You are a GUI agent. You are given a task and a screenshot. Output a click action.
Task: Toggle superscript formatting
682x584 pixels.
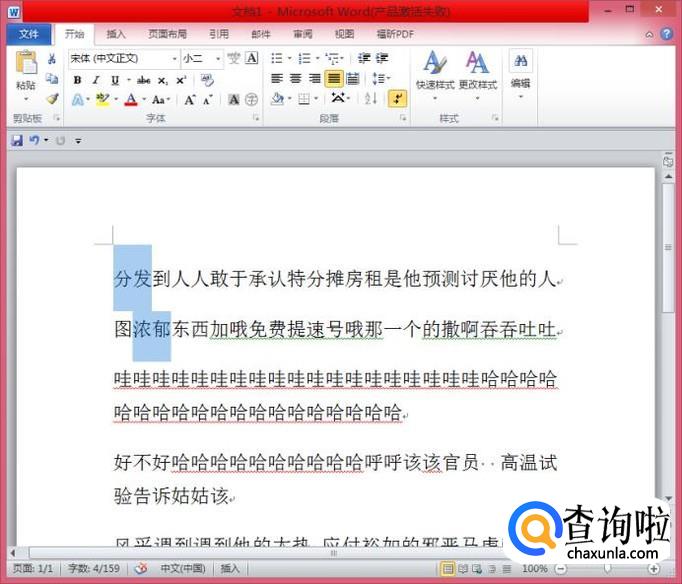click(181, 80)
